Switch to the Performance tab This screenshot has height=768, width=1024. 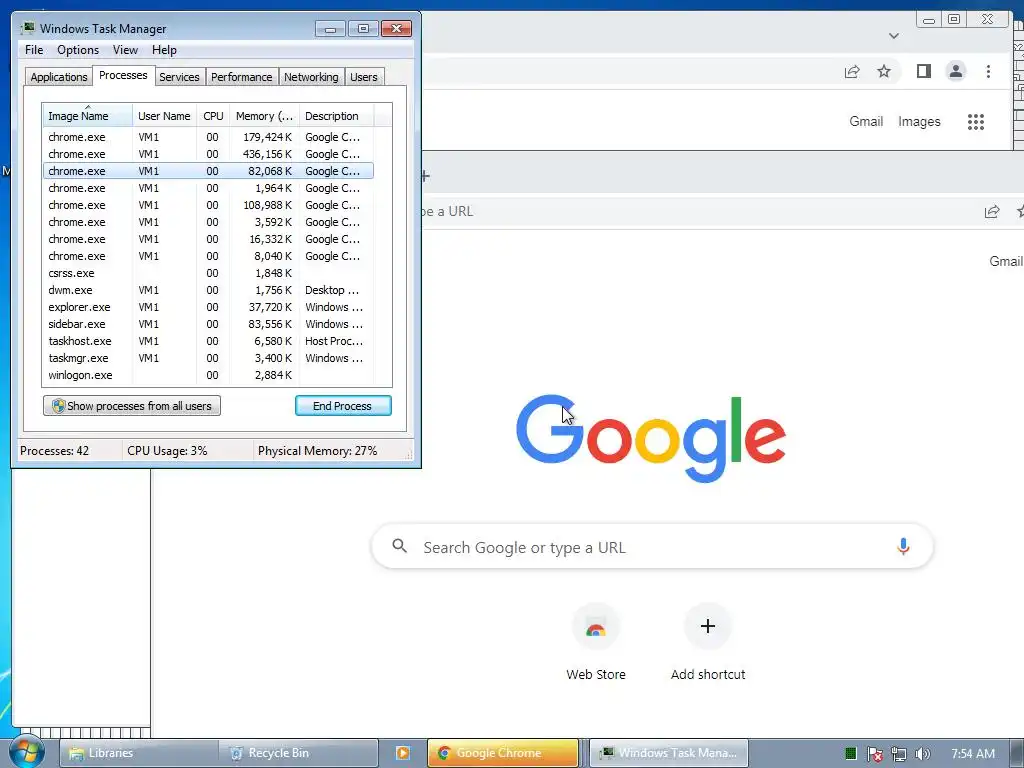coord(241,77)
